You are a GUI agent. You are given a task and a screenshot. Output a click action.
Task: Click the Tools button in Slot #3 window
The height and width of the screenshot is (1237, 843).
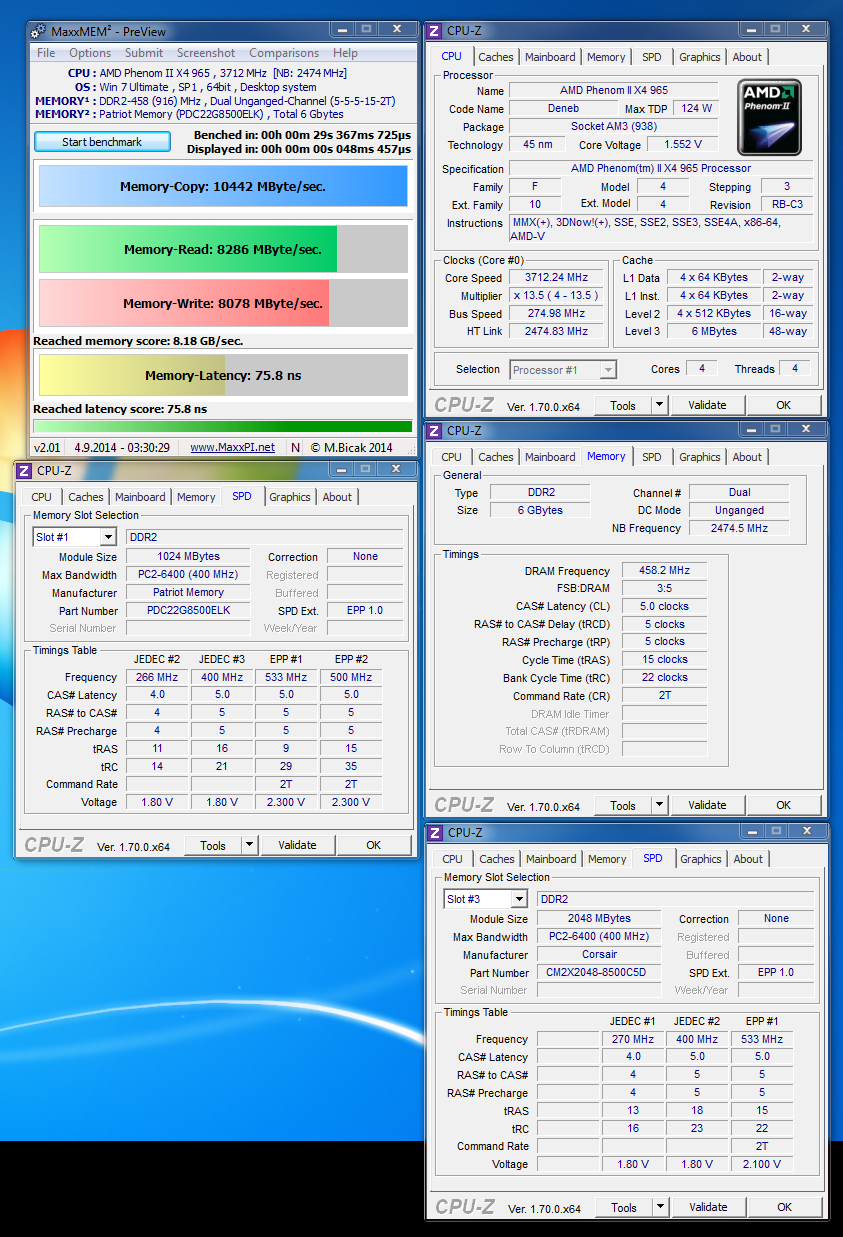[x=624, y=1207]
